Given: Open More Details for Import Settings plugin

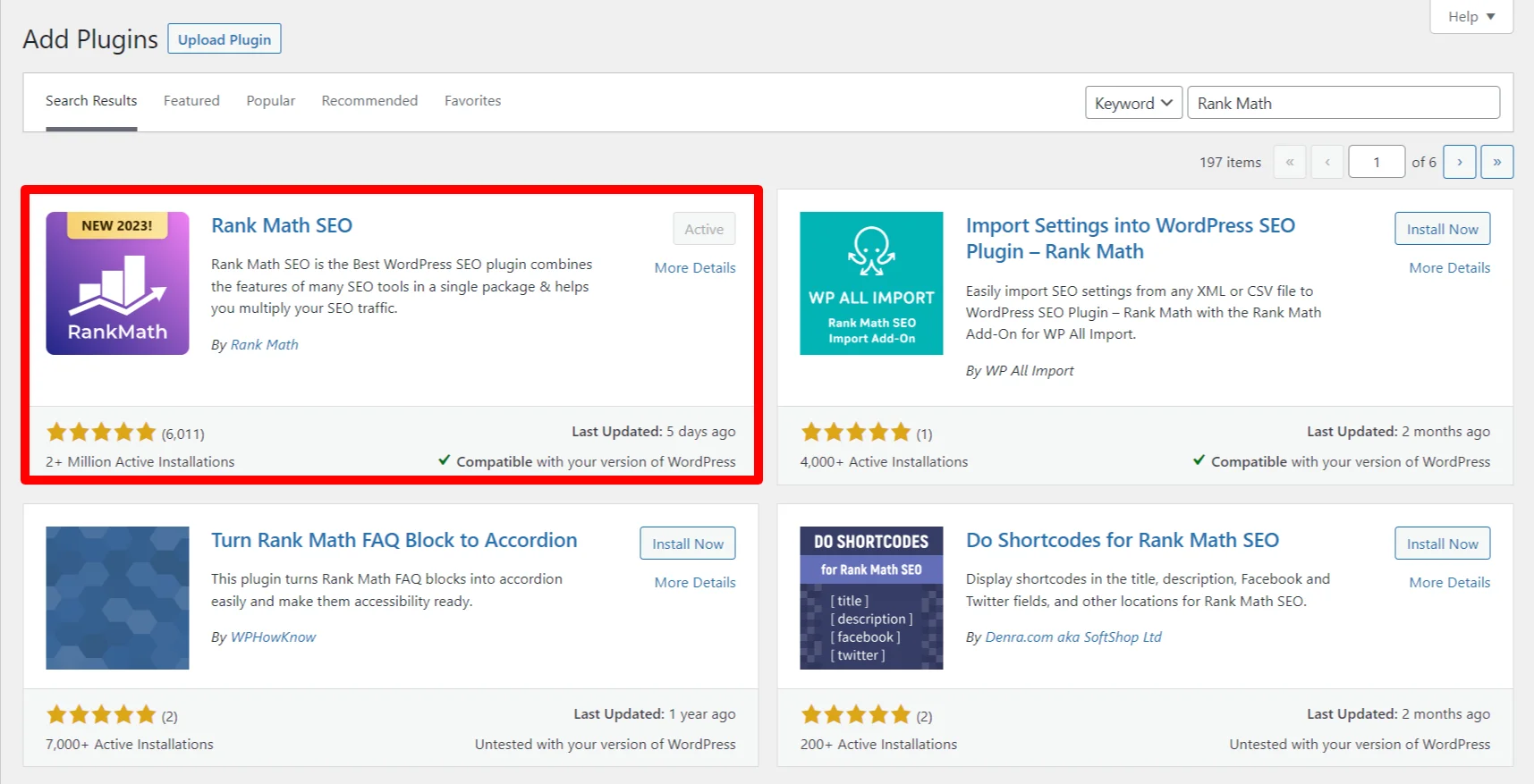Looking at the screenshot, I should point(1450,267).
